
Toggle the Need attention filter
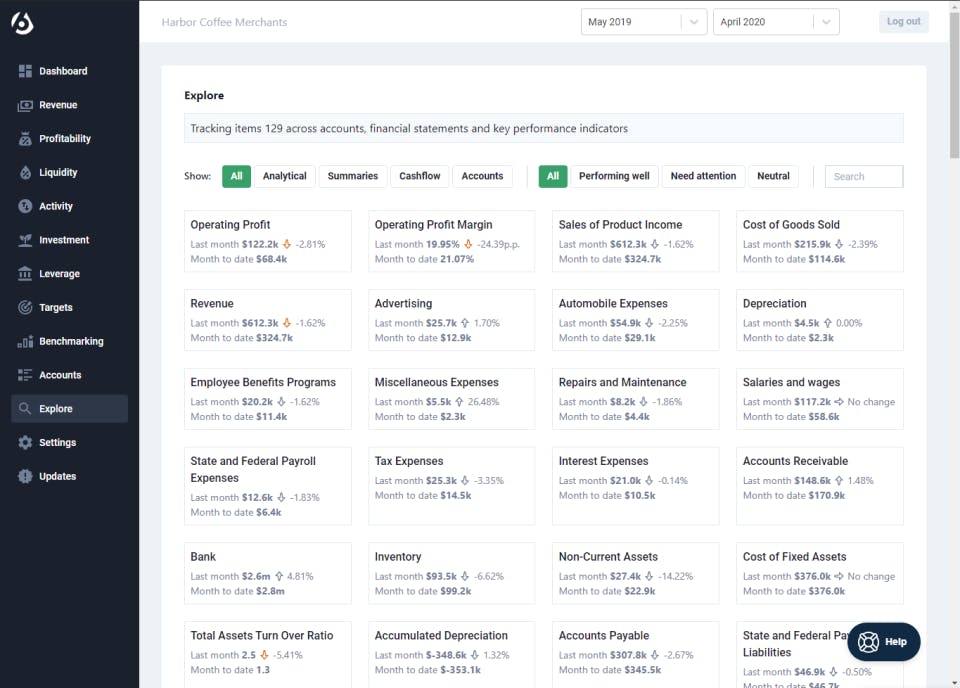(x=703, y=176)
